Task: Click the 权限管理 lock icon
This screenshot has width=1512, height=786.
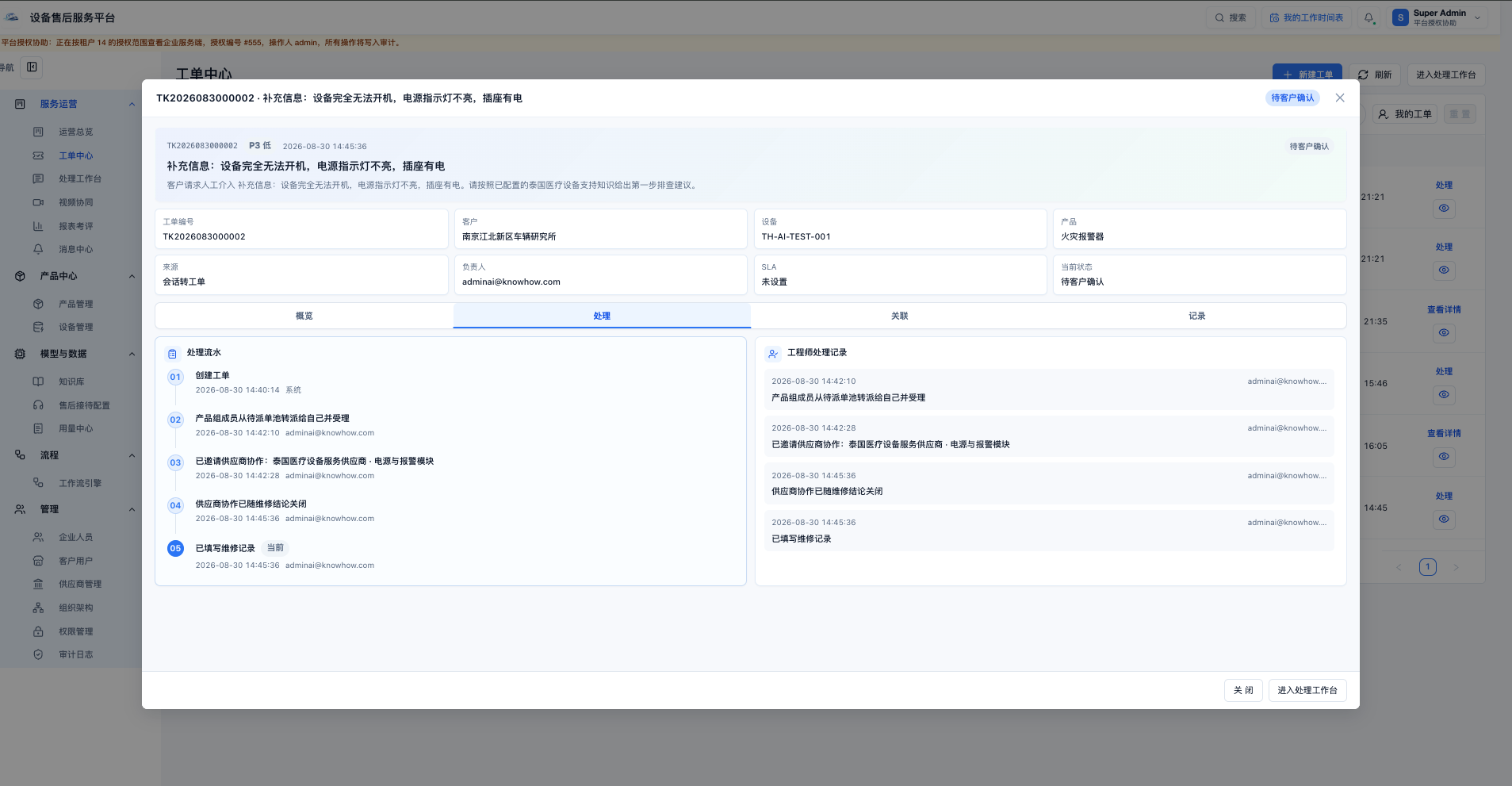Action: (38, 631)
